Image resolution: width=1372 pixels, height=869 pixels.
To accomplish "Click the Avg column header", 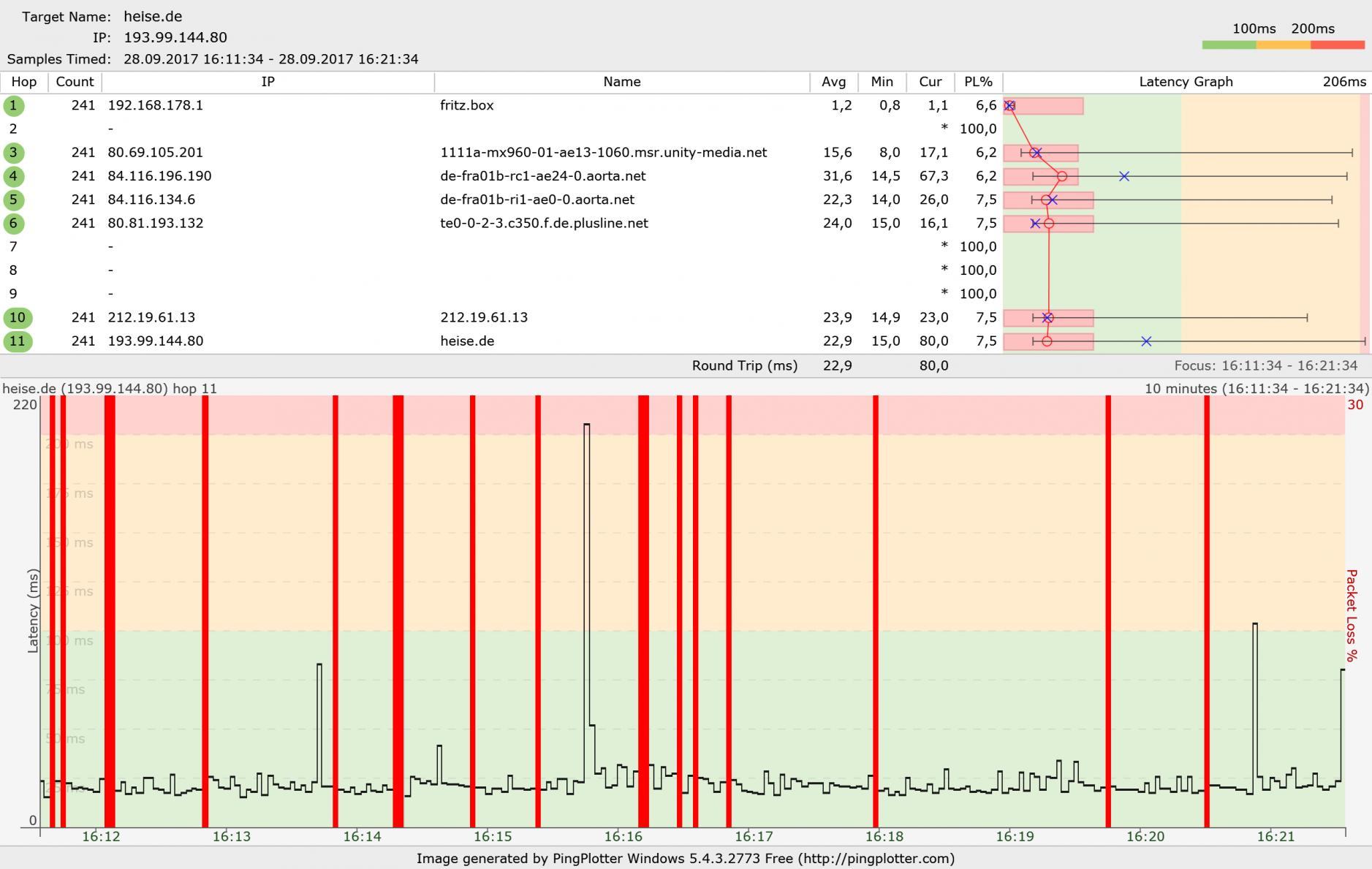I will pos(834,82).
